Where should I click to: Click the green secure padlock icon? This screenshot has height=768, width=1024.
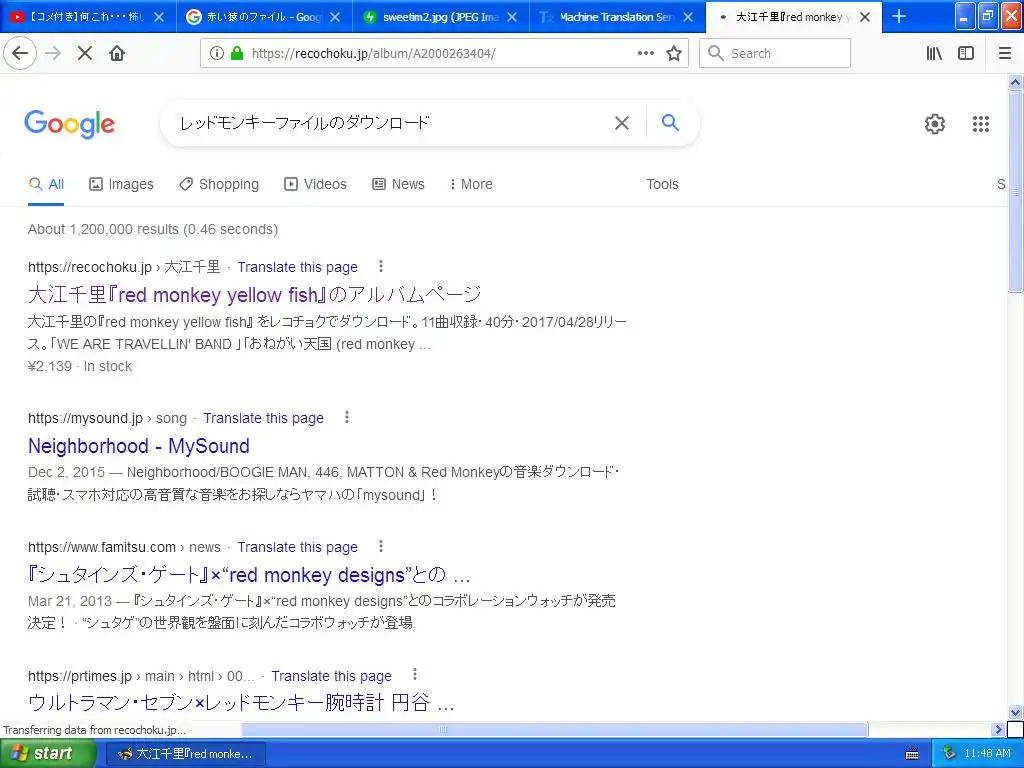tap(237, 53)
